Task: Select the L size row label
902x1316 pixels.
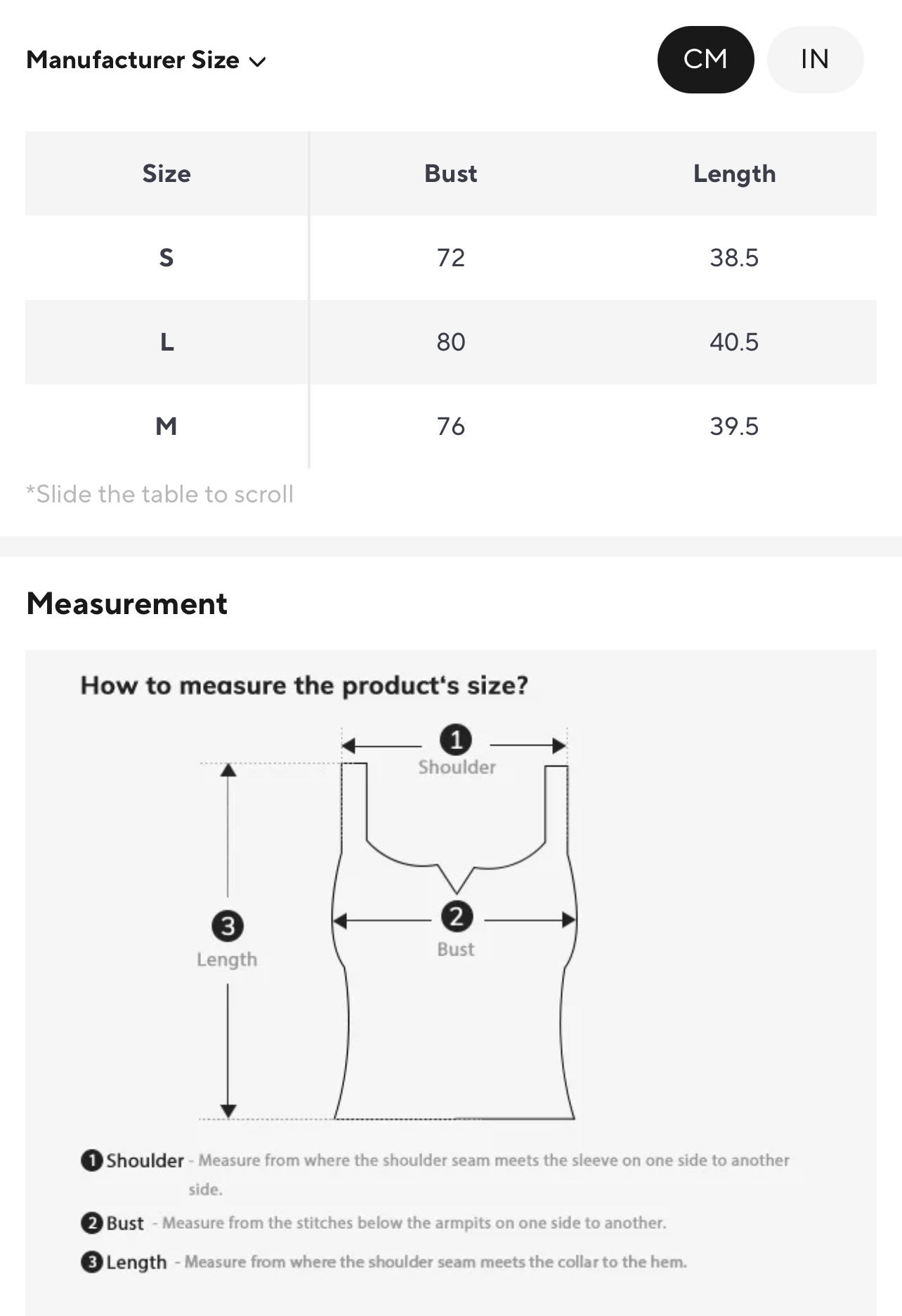Action: 166,342
